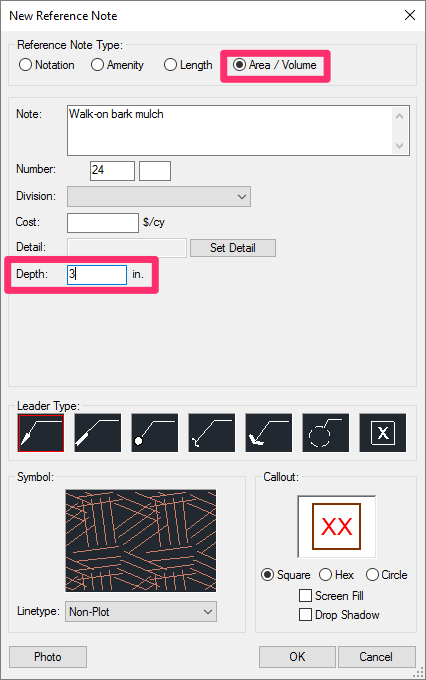Screen dimensions: 426x680
Task: Click the Detail read-only field
Action: 127,248
